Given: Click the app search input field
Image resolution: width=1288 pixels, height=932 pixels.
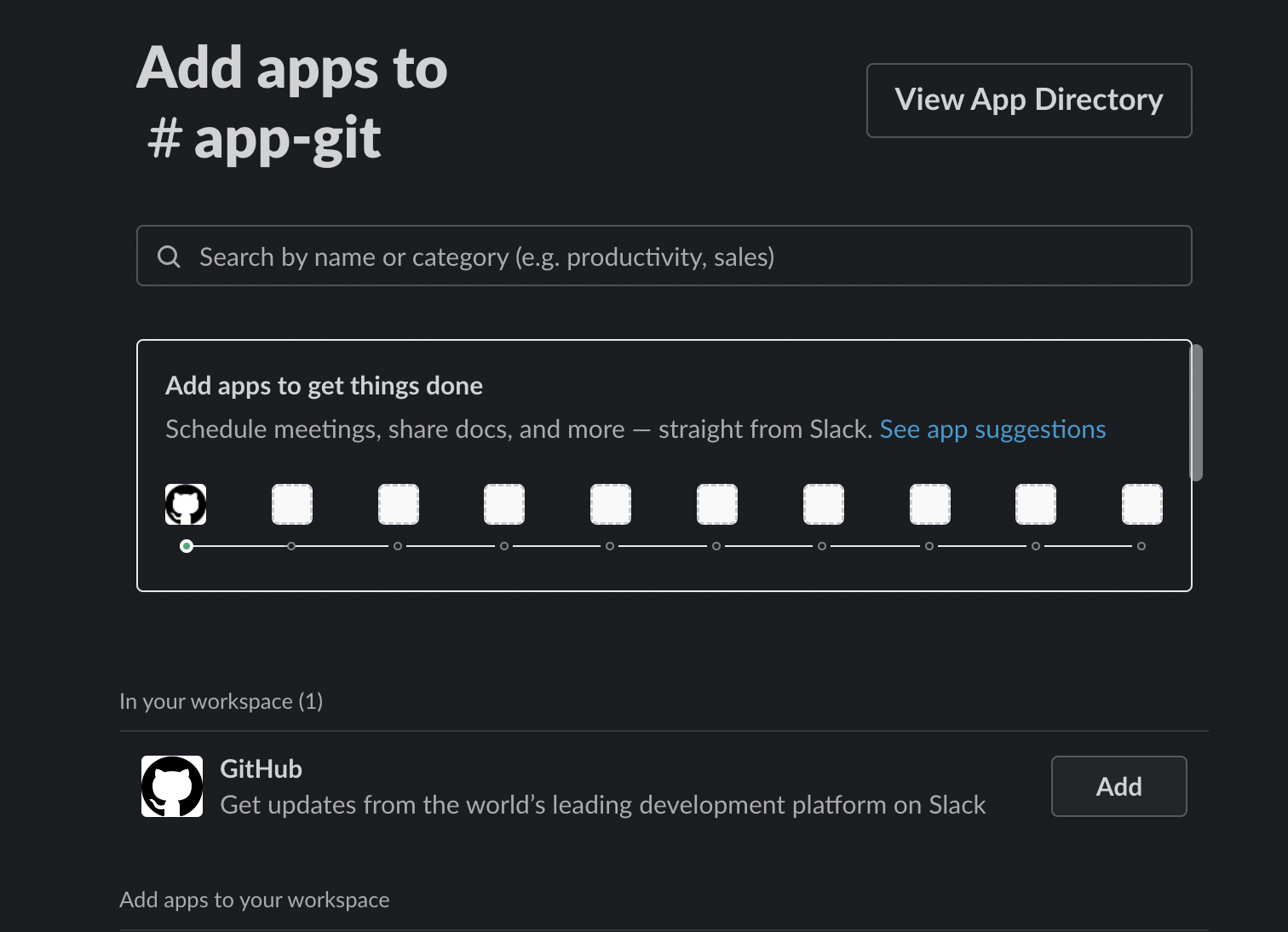Looking at the screenshot, I should click(664, 256).
